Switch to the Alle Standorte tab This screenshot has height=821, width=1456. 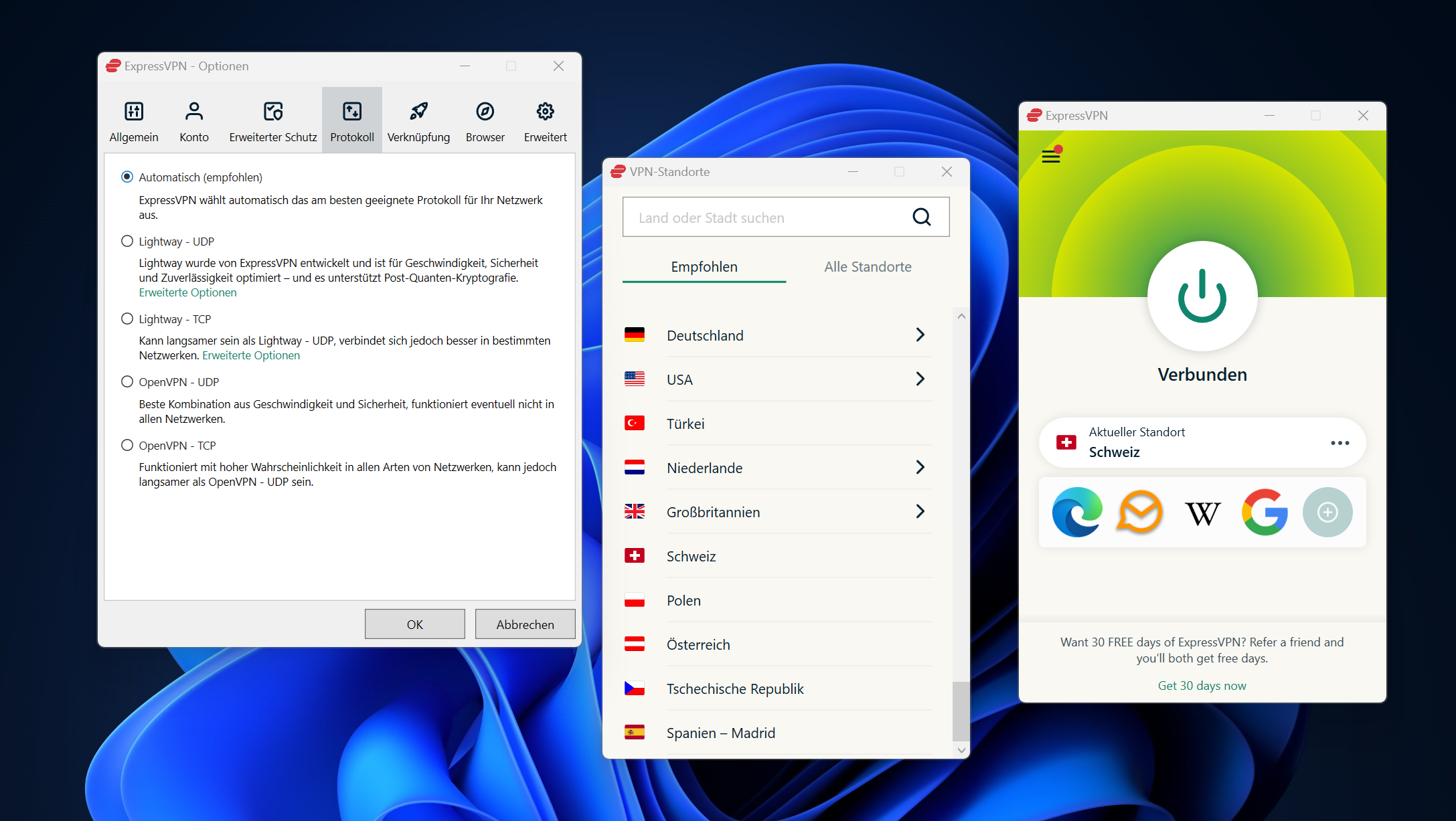(868, 267)
